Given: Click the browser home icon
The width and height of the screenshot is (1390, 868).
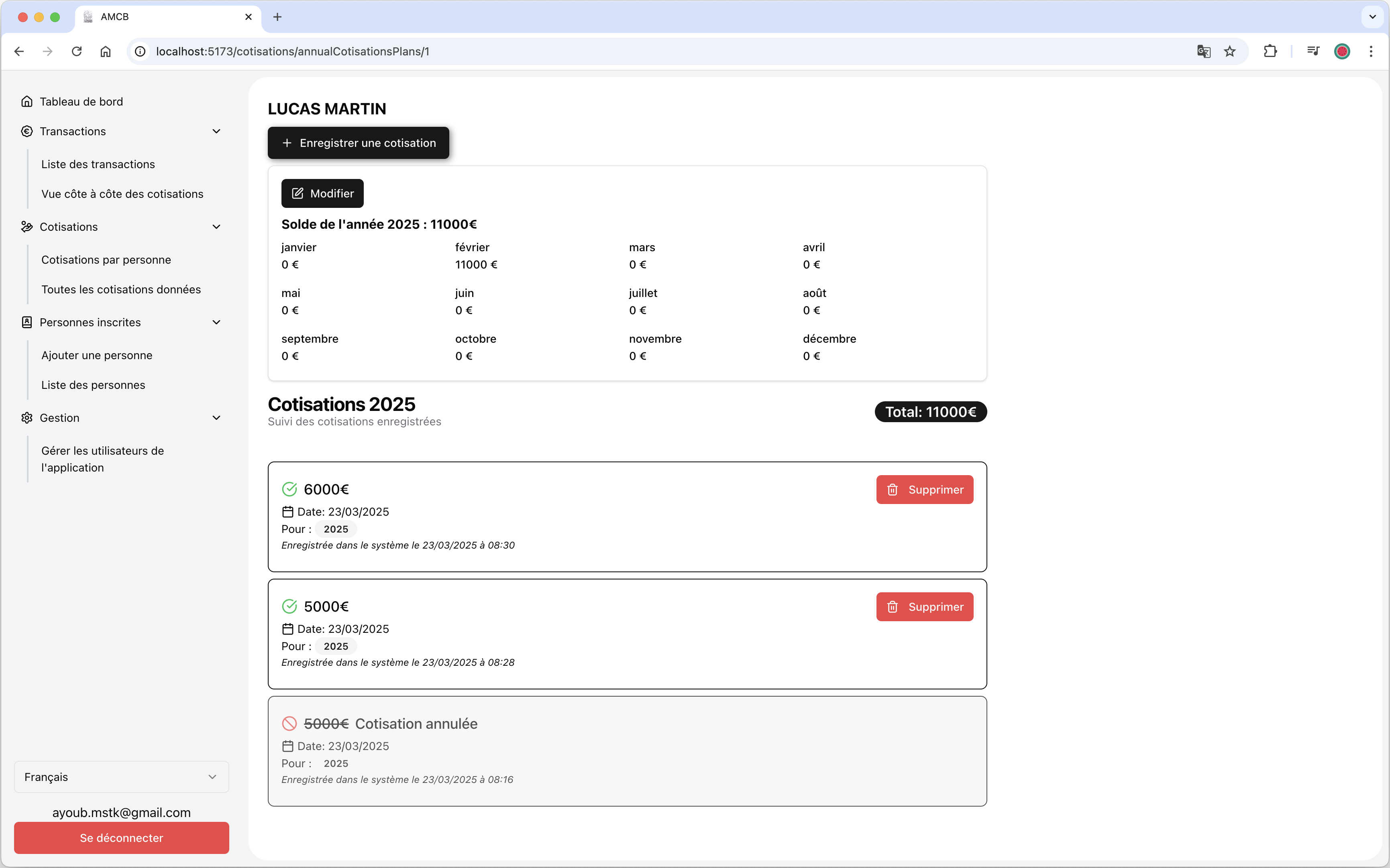Looking at the screenshot, I should pos(105,52).
